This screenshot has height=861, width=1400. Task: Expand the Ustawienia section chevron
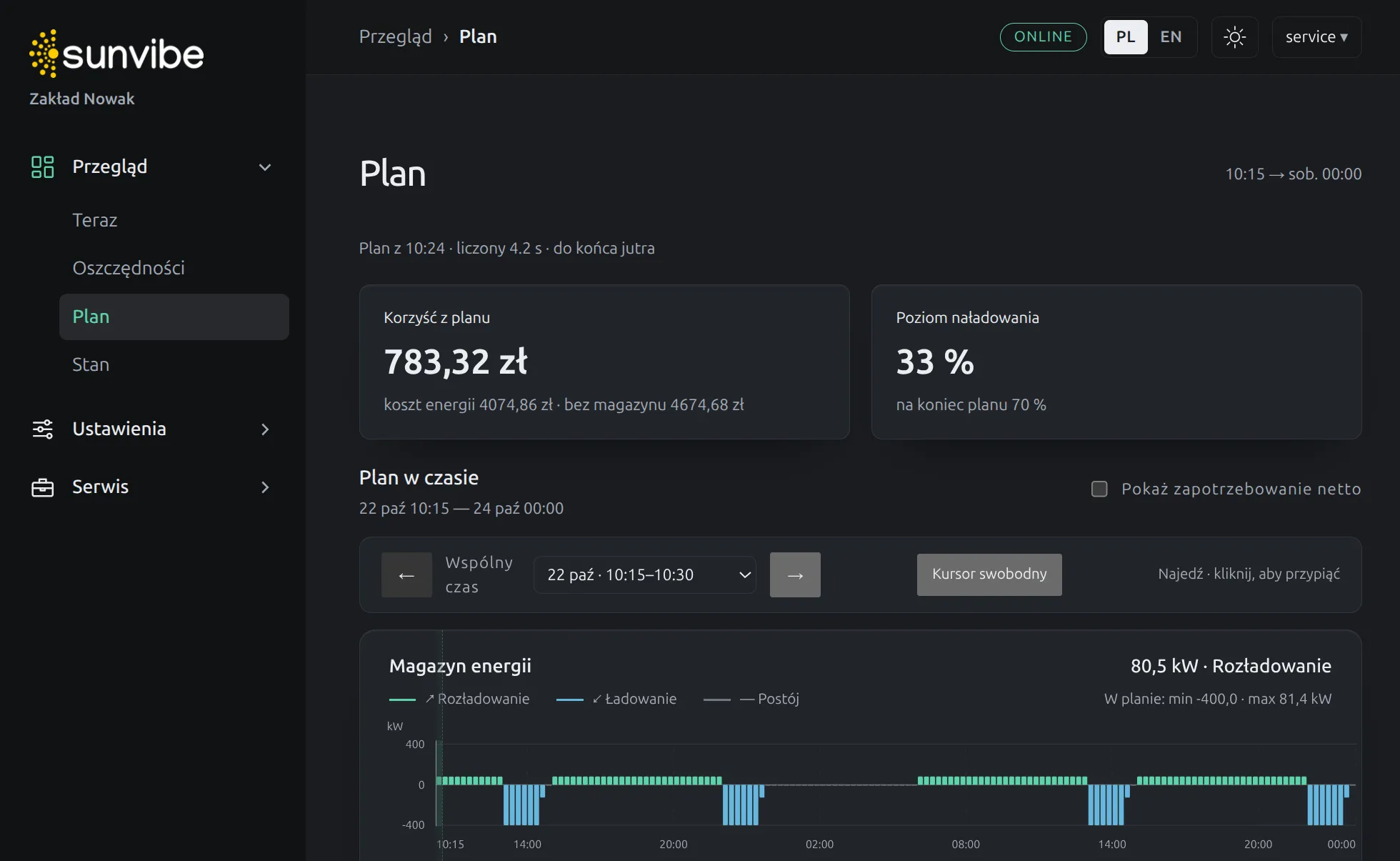(x=265, y=429)
